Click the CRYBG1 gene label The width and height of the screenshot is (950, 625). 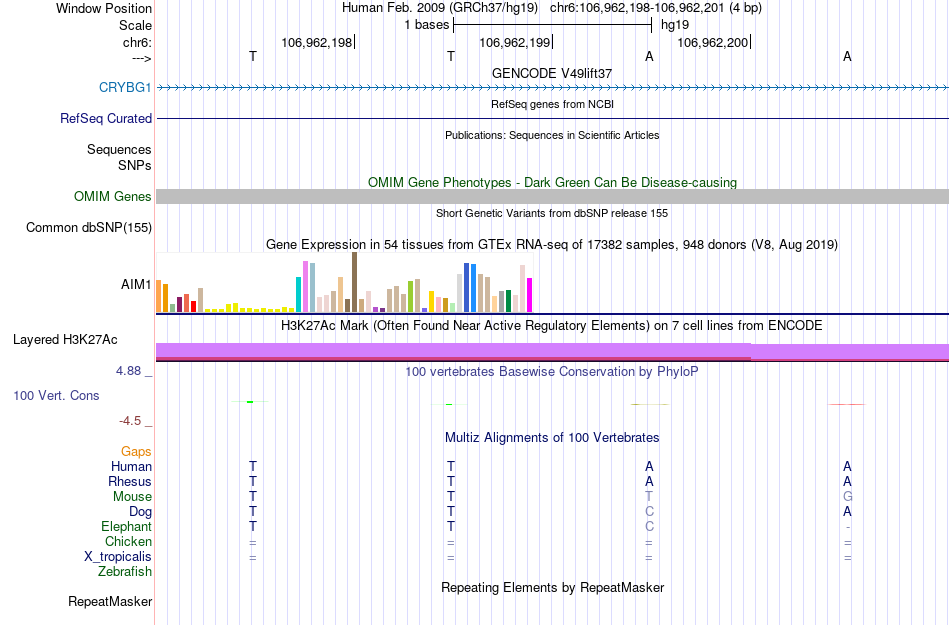(125, 87)
